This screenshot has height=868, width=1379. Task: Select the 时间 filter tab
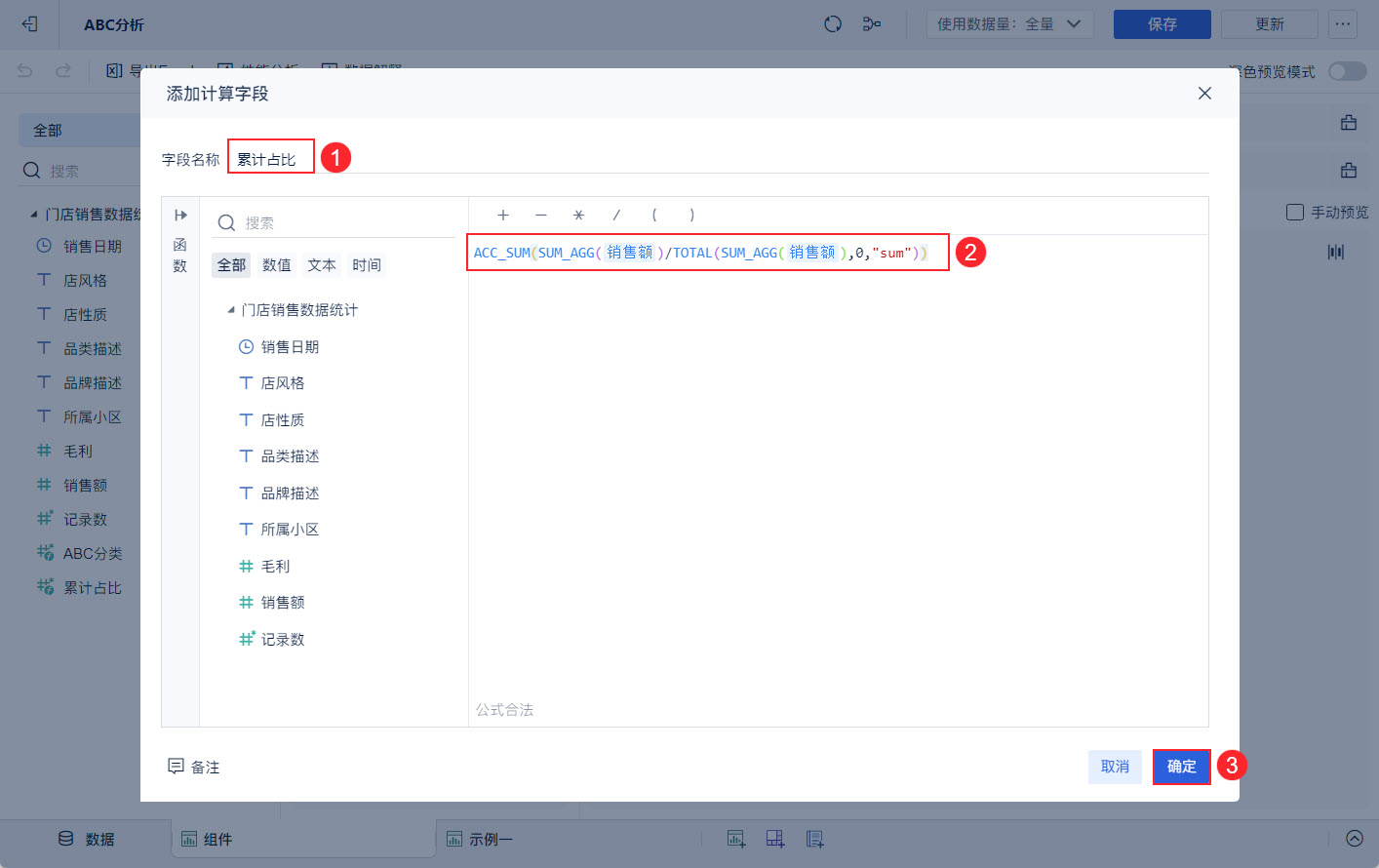(x=367, y=265)
